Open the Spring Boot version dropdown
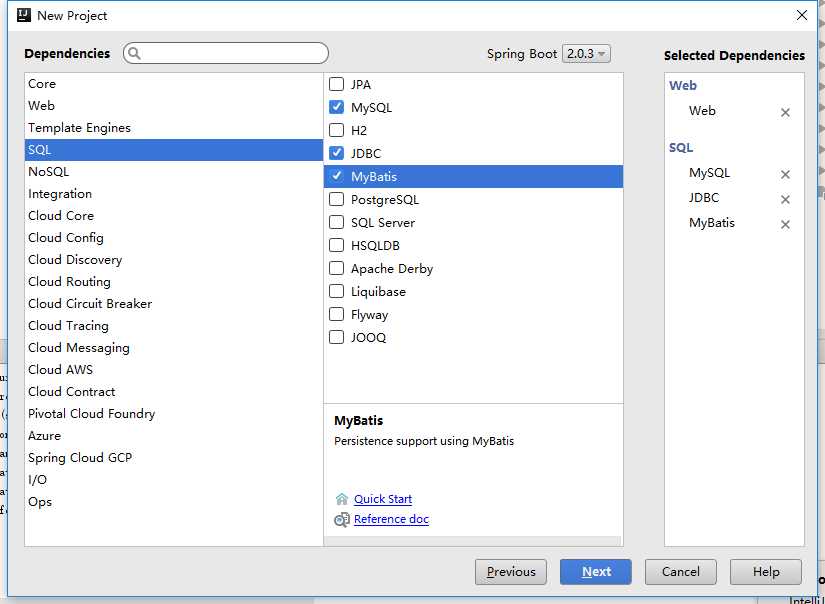Viewport: 825px width, 604px height. coord(586,54)
